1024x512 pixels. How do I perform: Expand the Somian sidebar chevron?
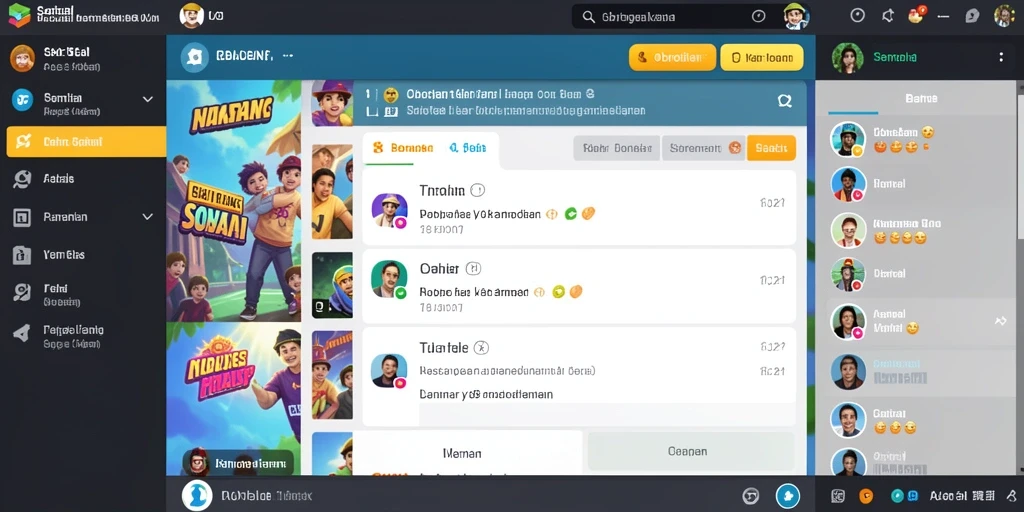click(x=148, y=99)
